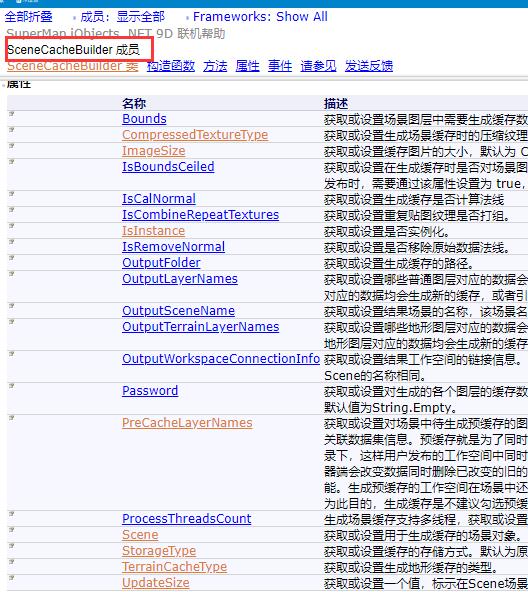Select description text 获取或设置是否实例化

[x=387, y=232]
